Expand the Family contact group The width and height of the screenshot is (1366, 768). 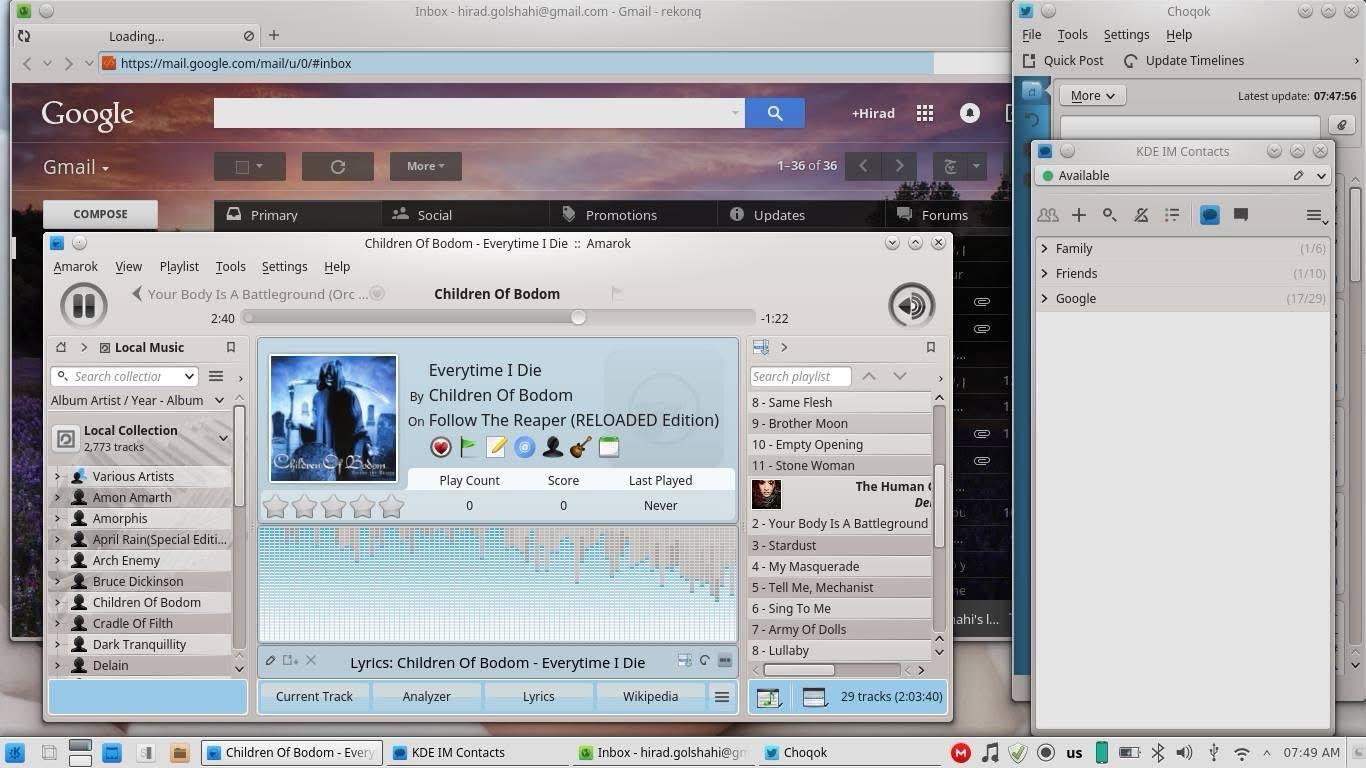tap(1045, 248)
